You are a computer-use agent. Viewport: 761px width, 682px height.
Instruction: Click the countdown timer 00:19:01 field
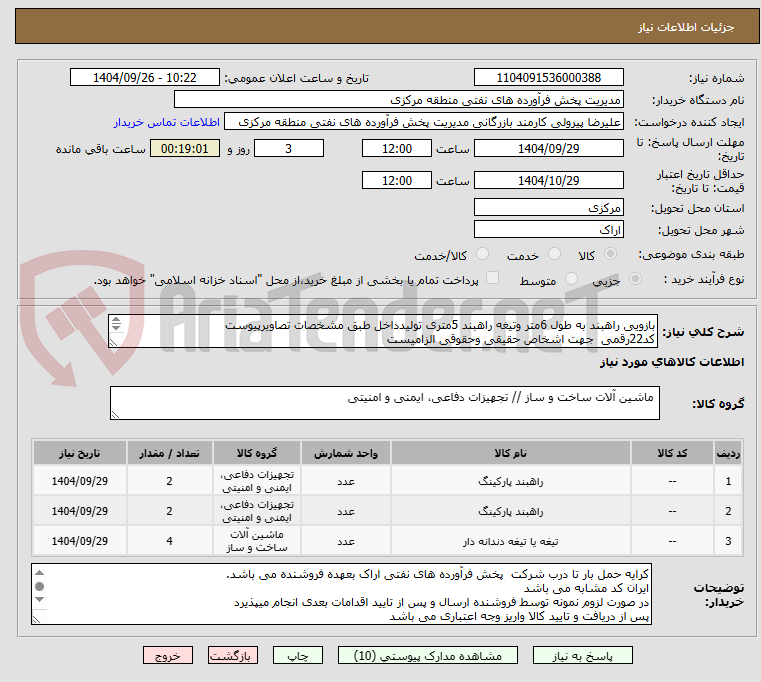184,149
